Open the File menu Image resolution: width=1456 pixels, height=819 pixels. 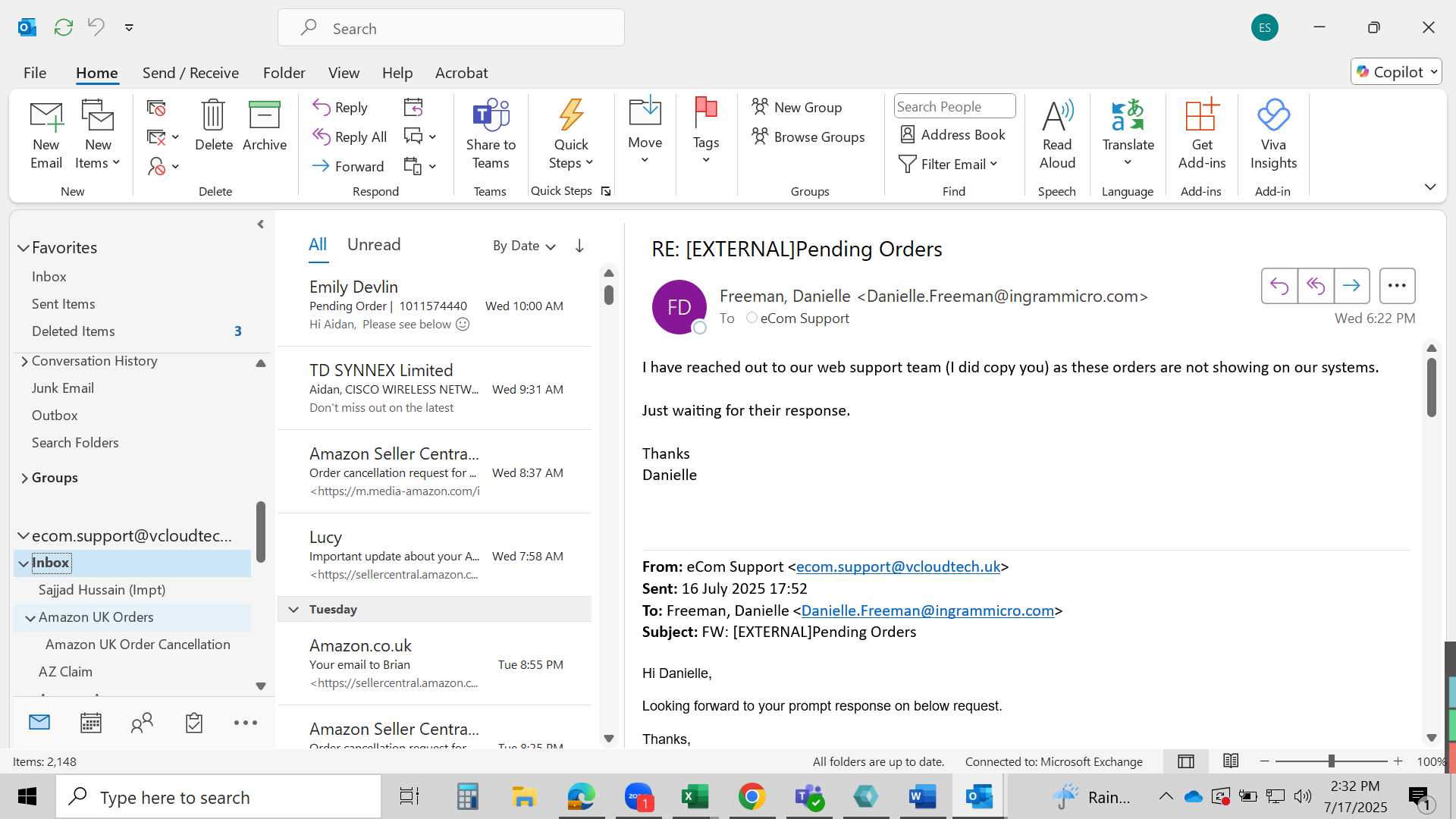click(x=35, y=73)
